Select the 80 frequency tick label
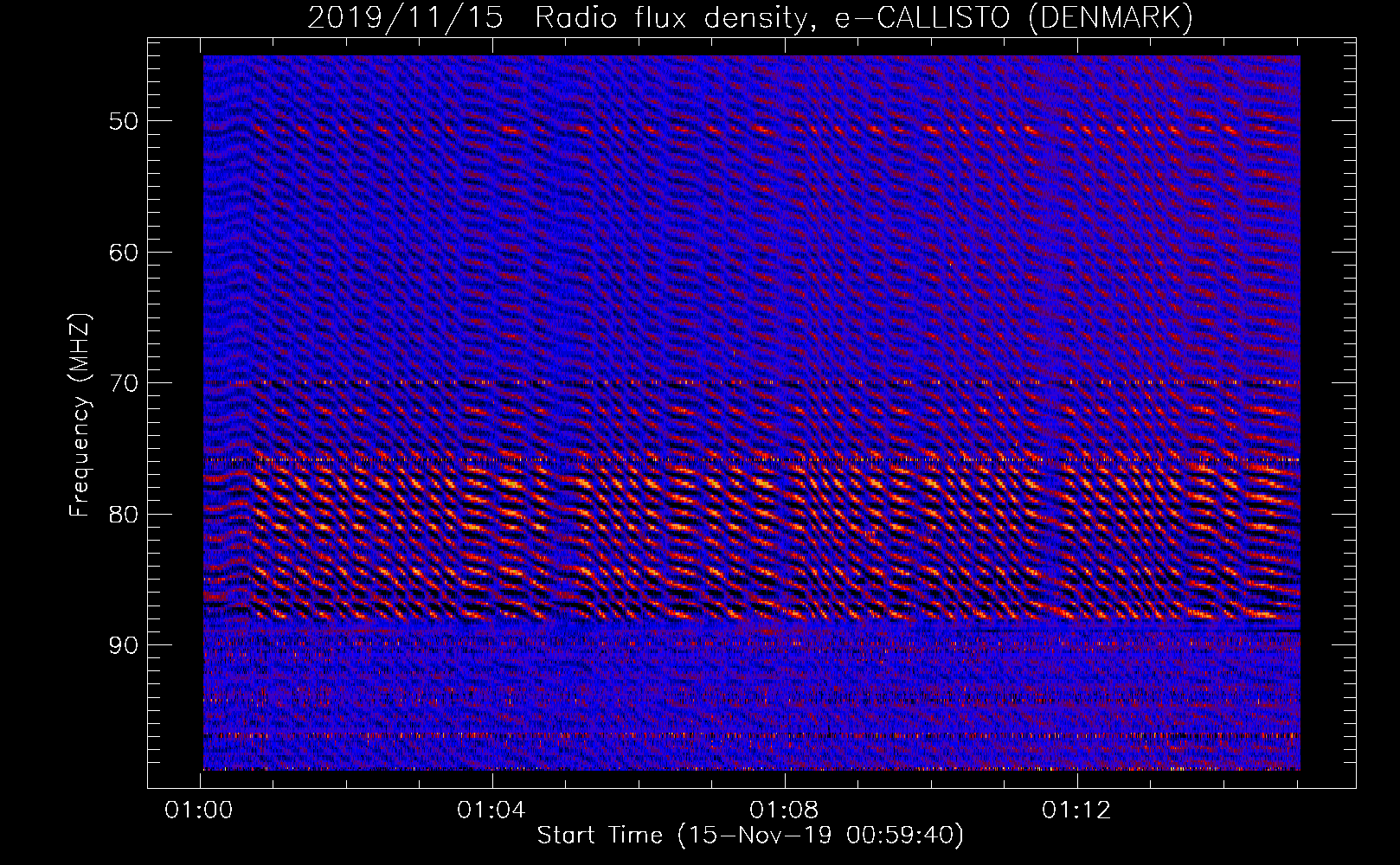The width and height of the screenshot is (1400, 865). [x=123, y=515]
